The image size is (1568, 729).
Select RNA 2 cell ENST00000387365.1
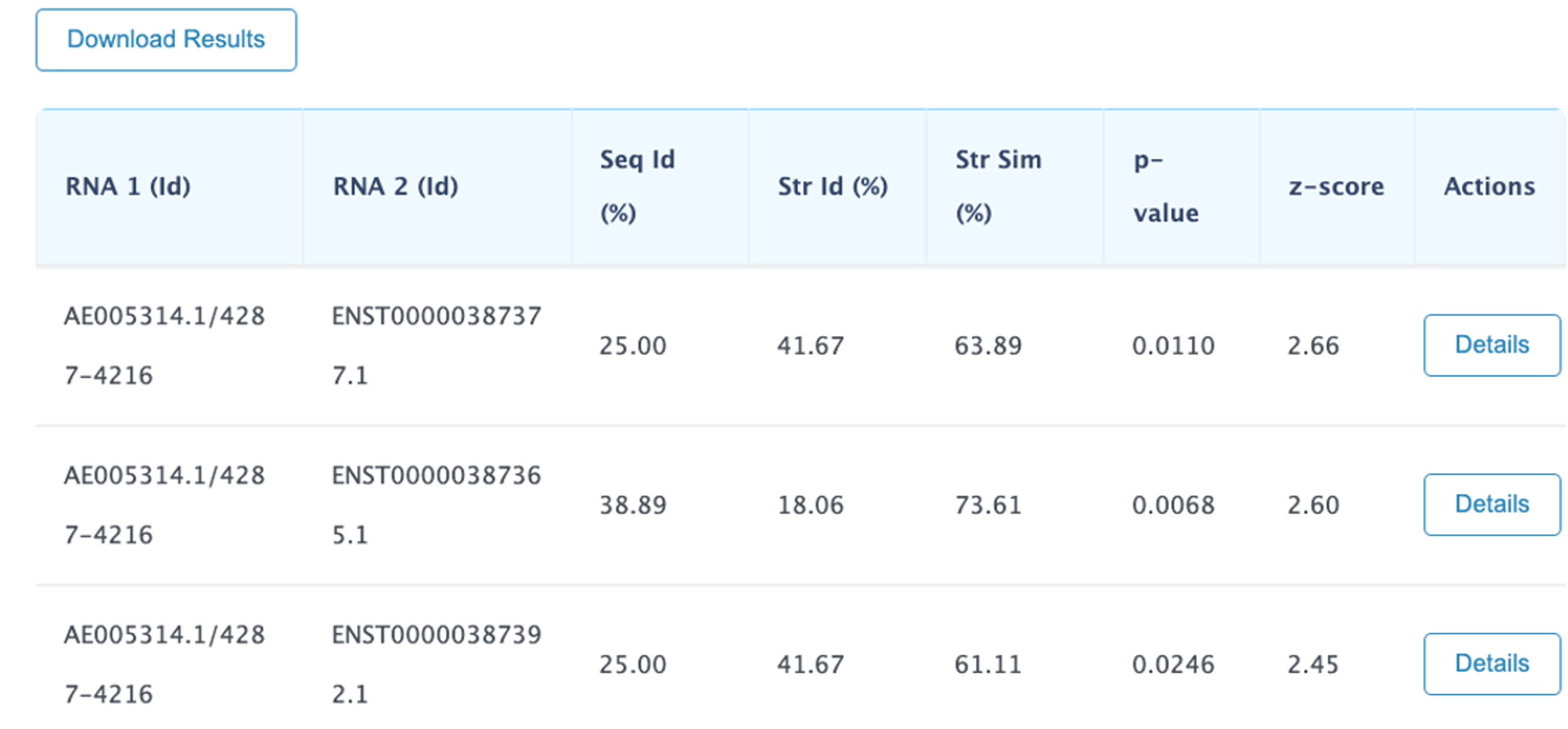(436, 505)
